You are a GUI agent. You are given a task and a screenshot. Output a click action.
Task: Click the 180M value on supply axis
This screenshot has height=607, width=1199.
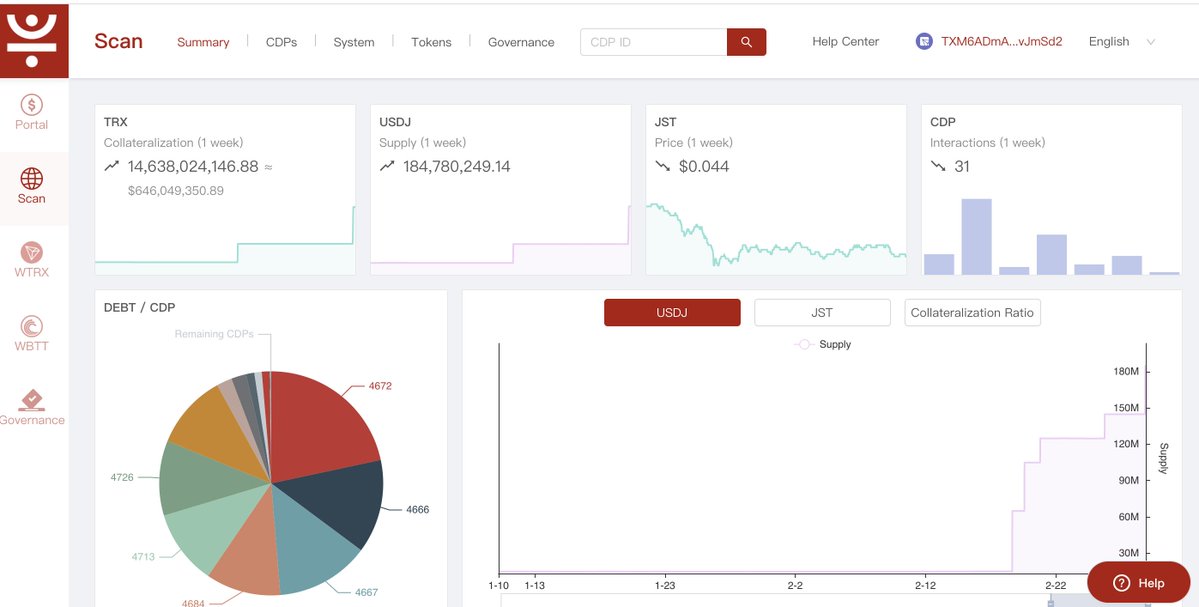(x=1126, y=372)
